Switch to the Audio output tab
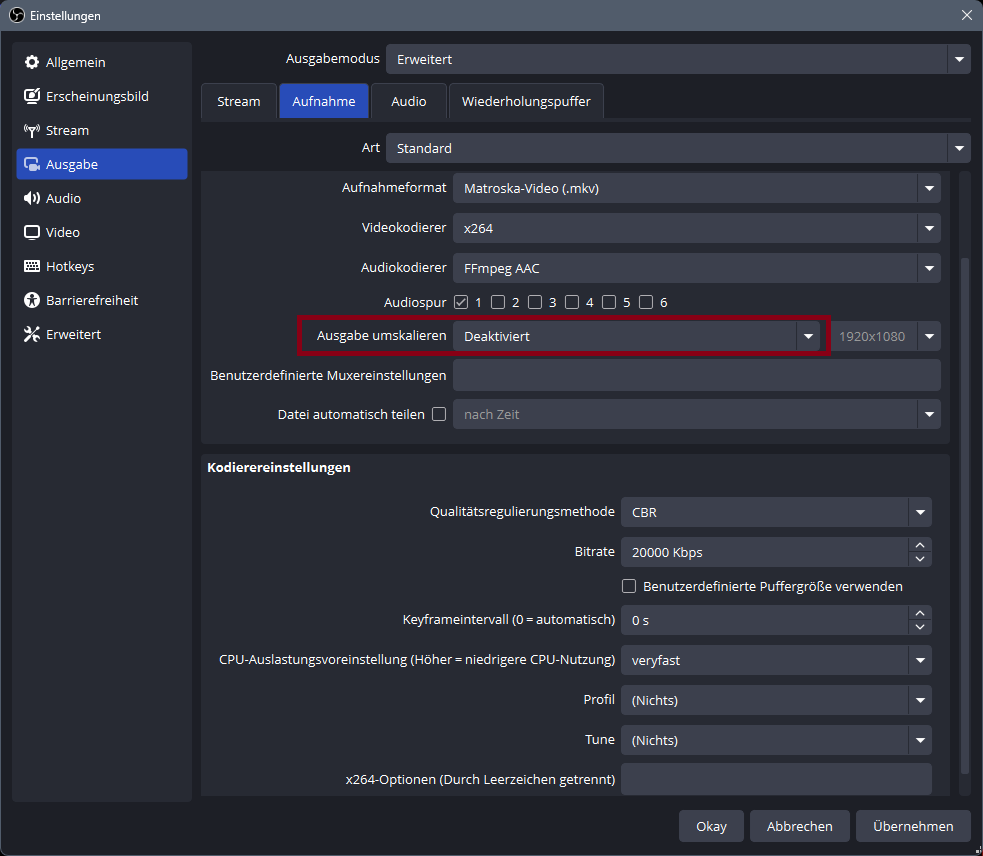The height and width of the screenshot is (856, 983). [408, 101]
